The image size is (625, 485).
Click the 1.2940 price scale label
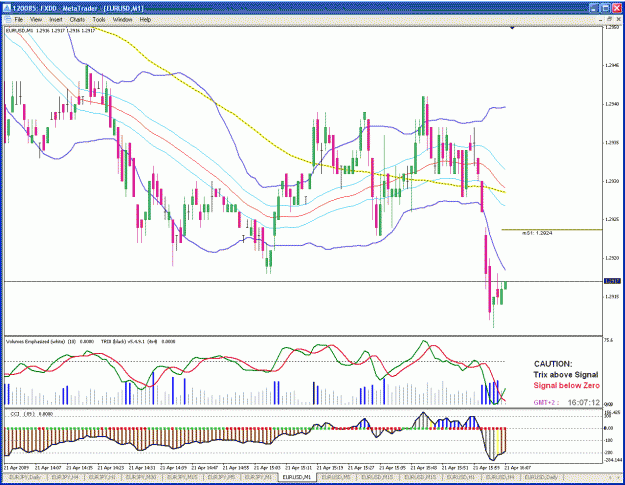pyautogui.click(x=612, y=104)
